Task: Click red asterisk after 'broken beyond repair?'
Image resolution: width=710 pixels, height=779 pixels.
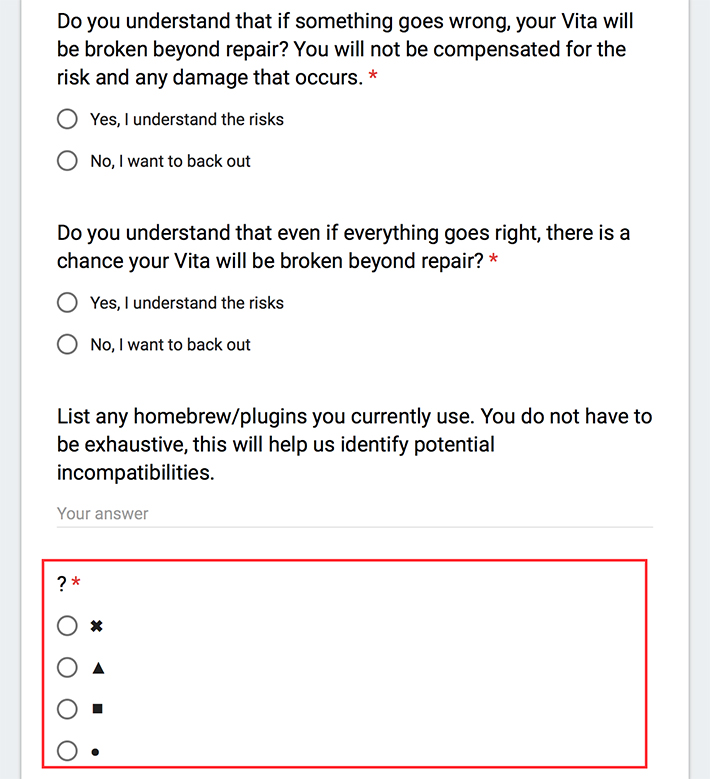Action: tap(493, 258)
